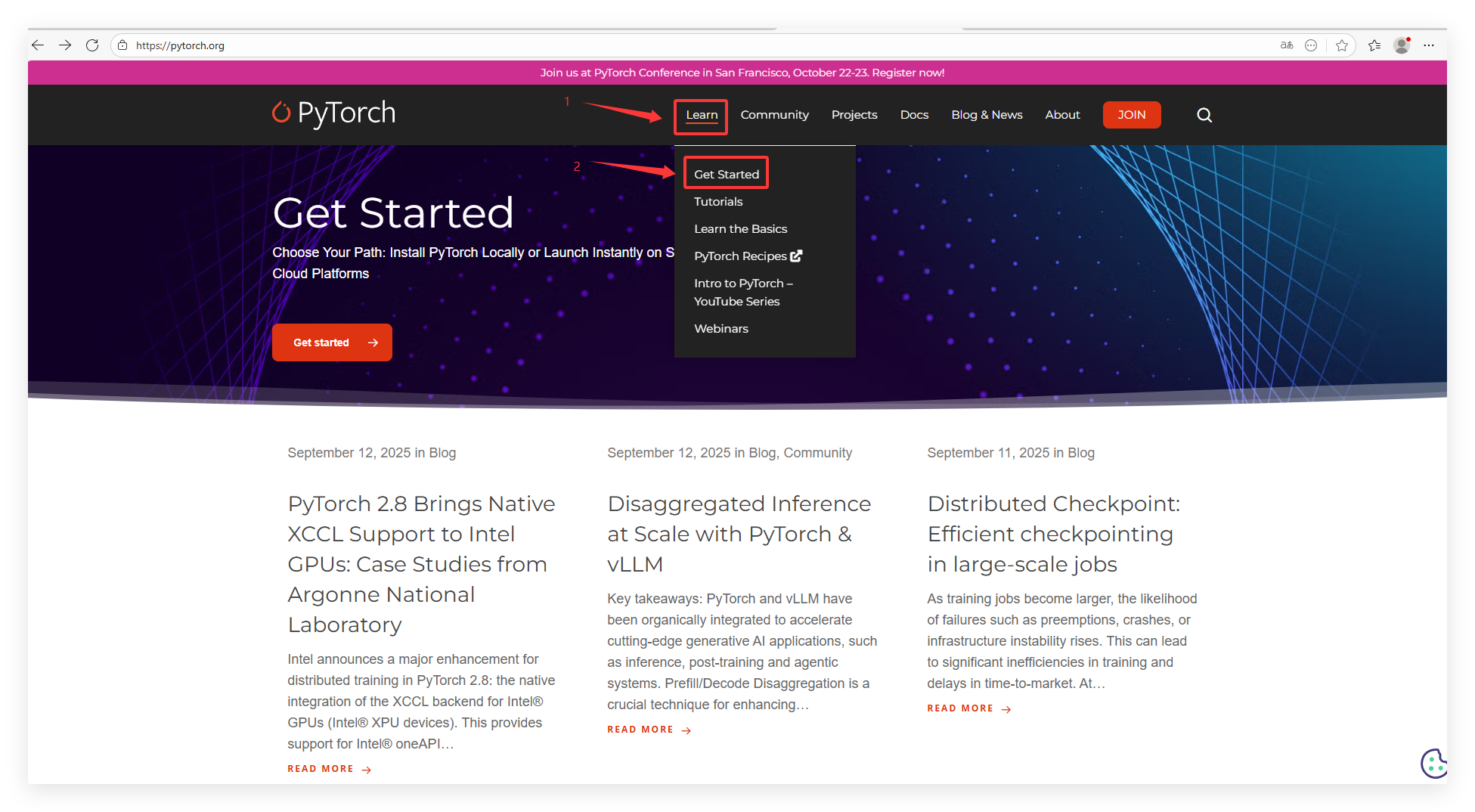The height and width of the screenshot is (812, 1475).
Task: Click the browser back arrow
Action: (x=38, y=45)
